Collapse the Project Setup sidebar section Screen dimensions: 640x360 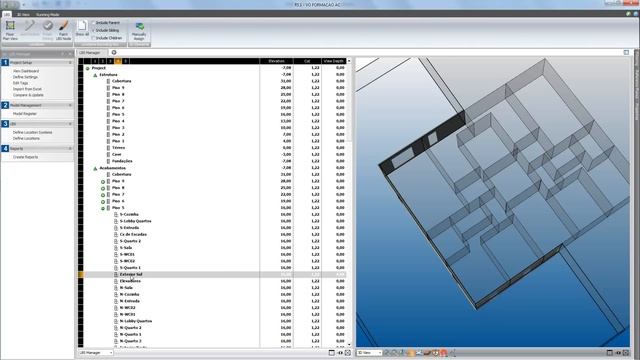pos(70,62)
